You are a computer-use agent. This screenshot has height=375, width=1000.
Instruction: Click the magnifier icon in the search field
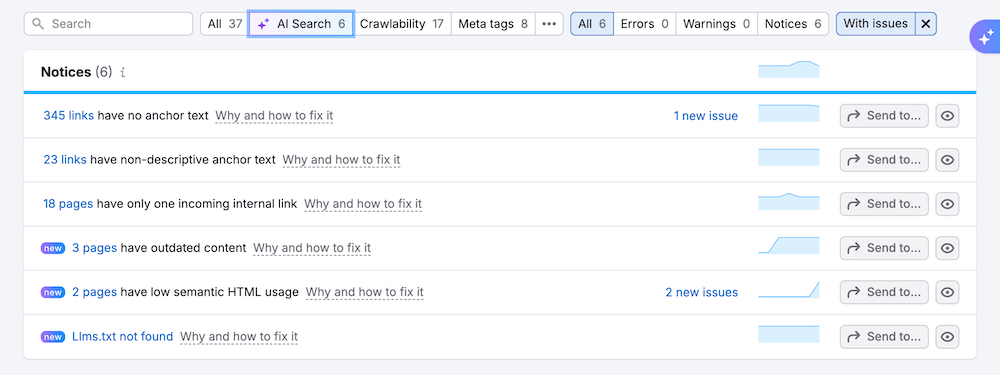pos(38,24)
